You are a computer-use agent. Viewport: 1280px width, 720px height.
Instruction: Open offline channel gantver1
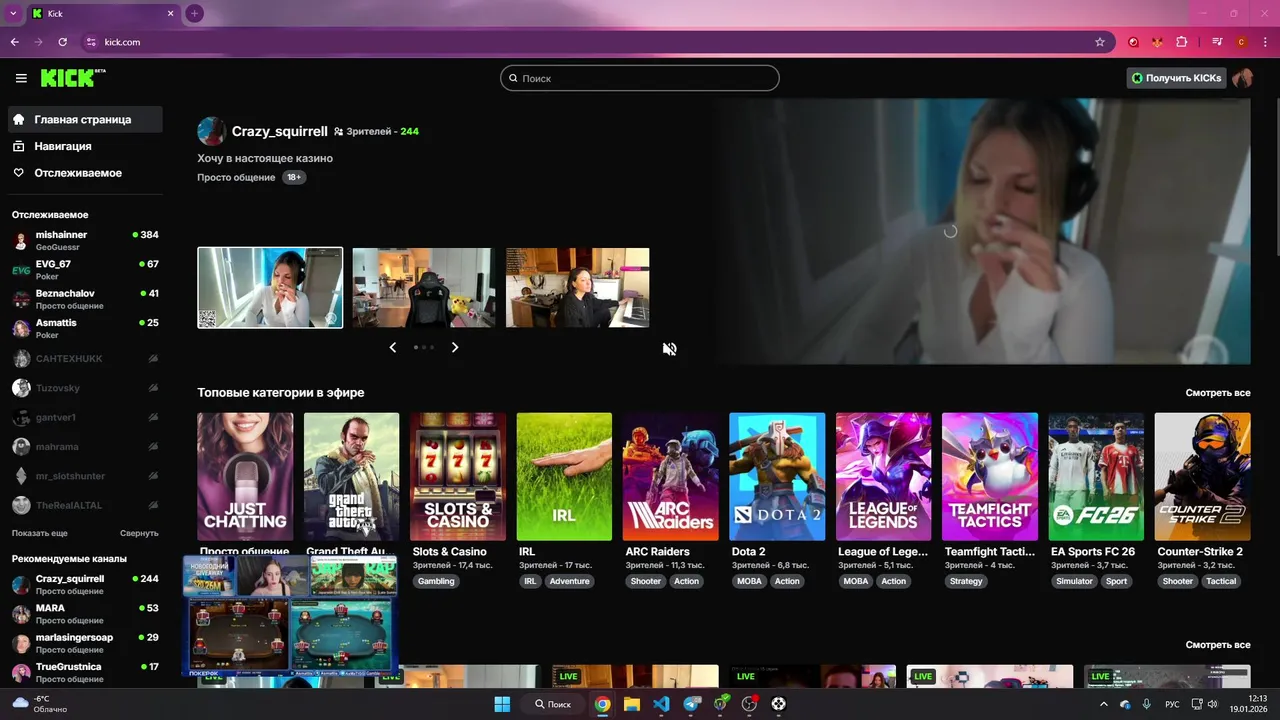point(85,417)
